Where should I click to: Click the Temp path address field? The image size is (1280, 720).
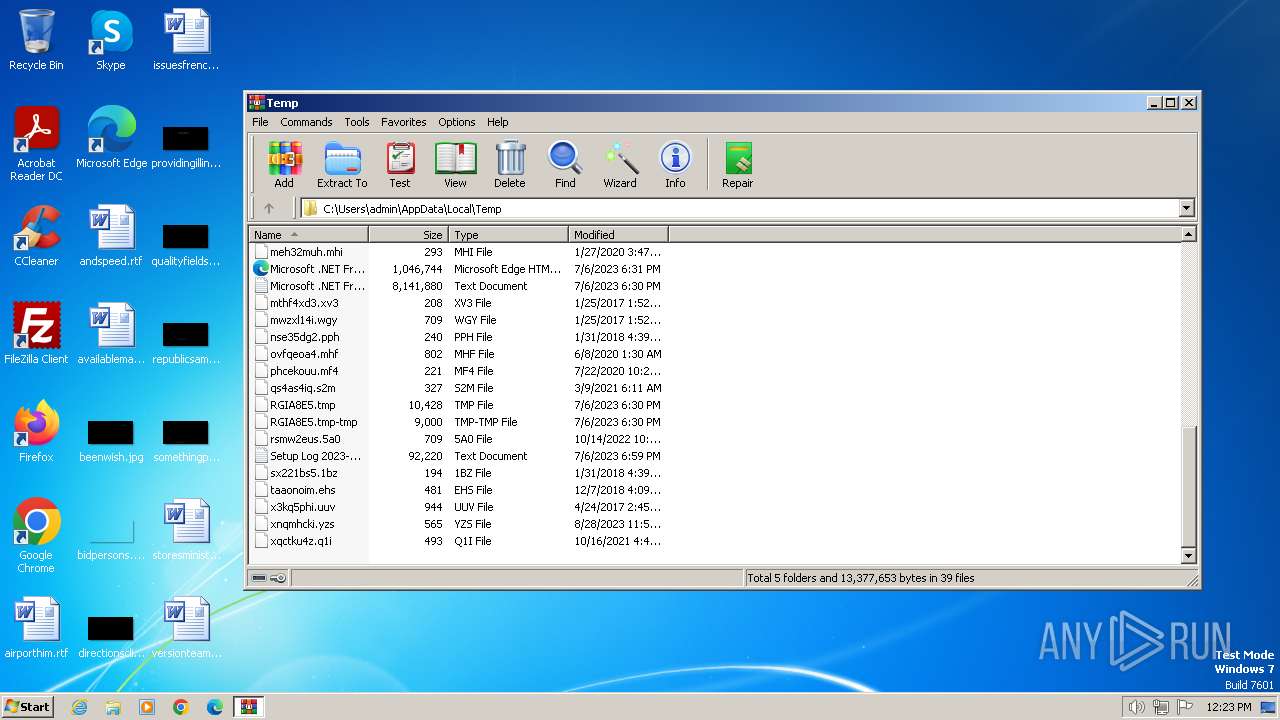tap(739, 208)
